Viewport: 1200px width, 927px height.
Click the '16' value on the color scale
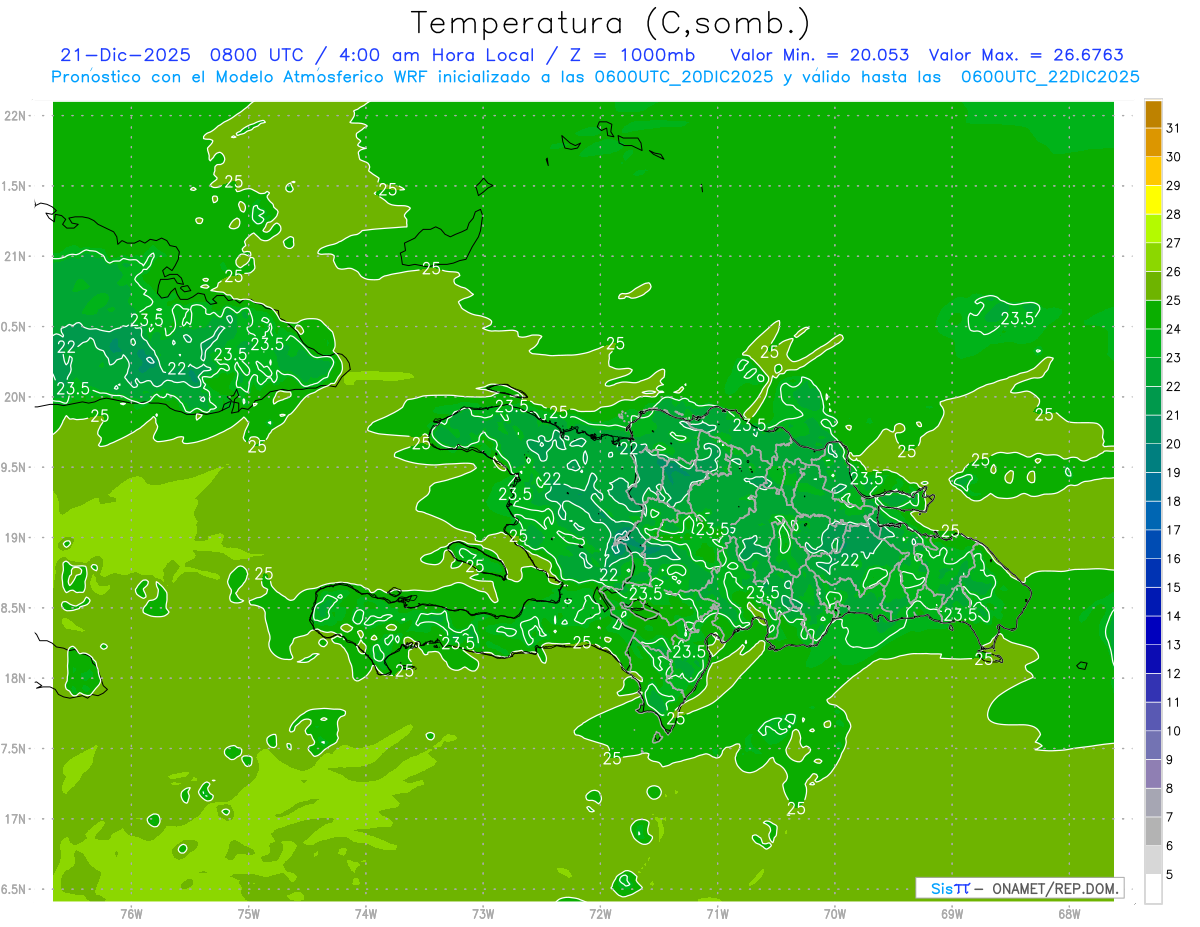click(x=1174, y=559)
